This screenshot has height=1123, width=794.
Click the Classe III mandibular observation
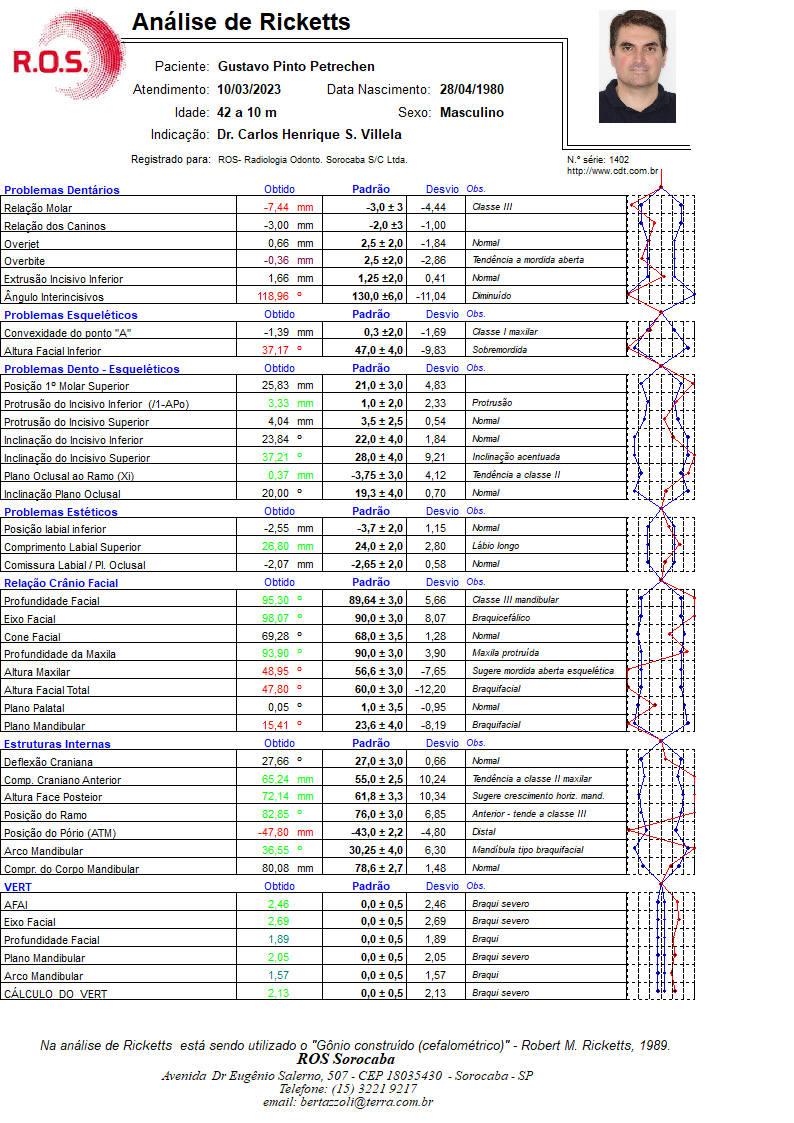point(515,599)
